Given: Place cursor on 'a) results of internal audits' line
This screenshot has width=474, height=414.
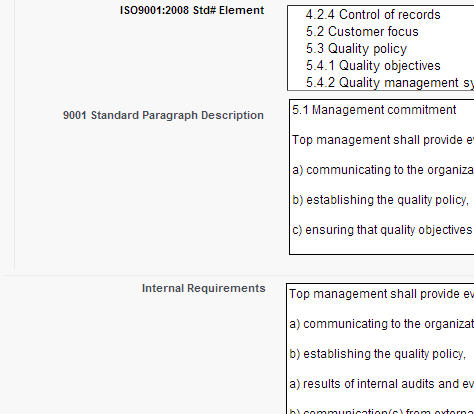Looking at the screenshot, I should pos(381,384).
